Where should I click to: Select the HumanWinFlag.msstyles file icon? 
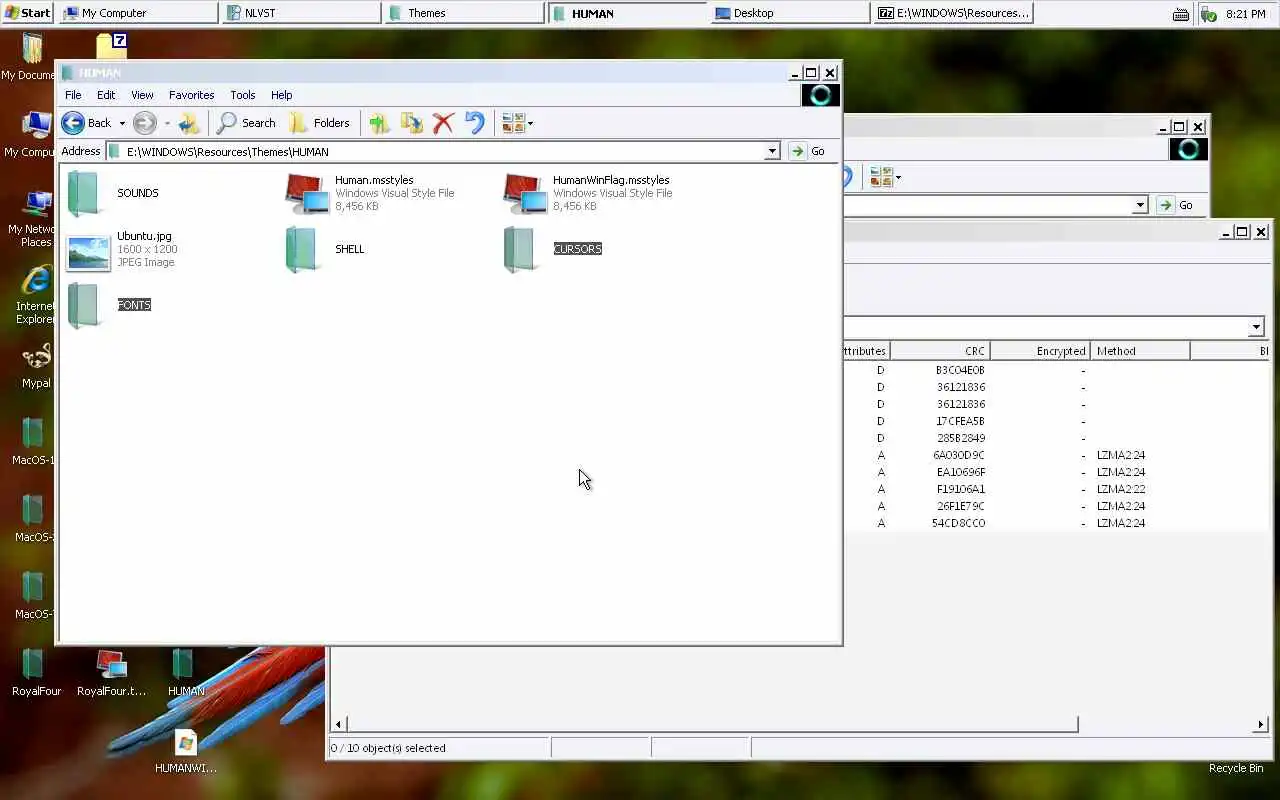point(525,193)
